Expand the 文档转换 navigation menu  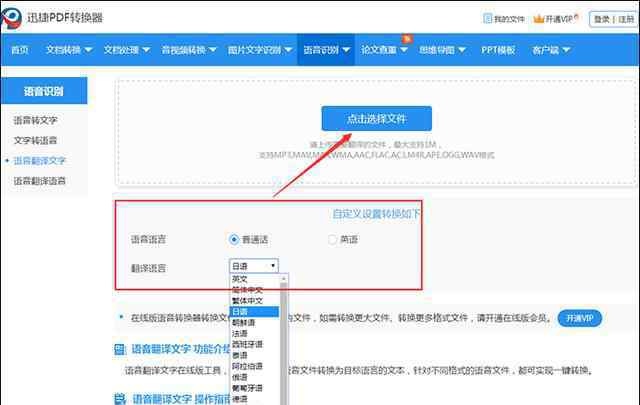coord(68,49)
